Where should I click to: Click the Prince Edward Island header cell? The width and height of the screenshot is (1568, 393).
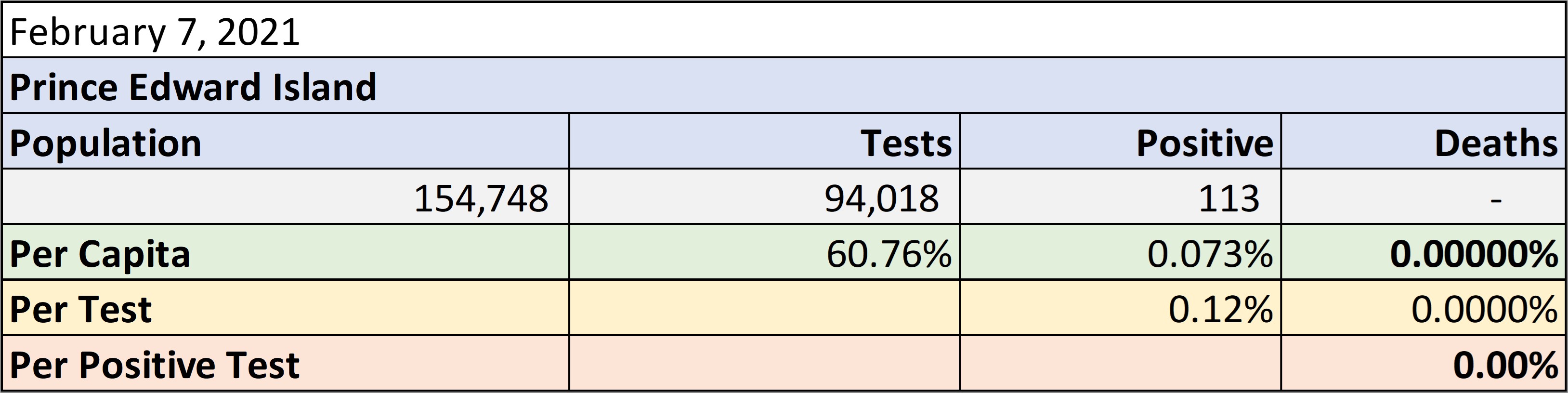click(784, 86)
